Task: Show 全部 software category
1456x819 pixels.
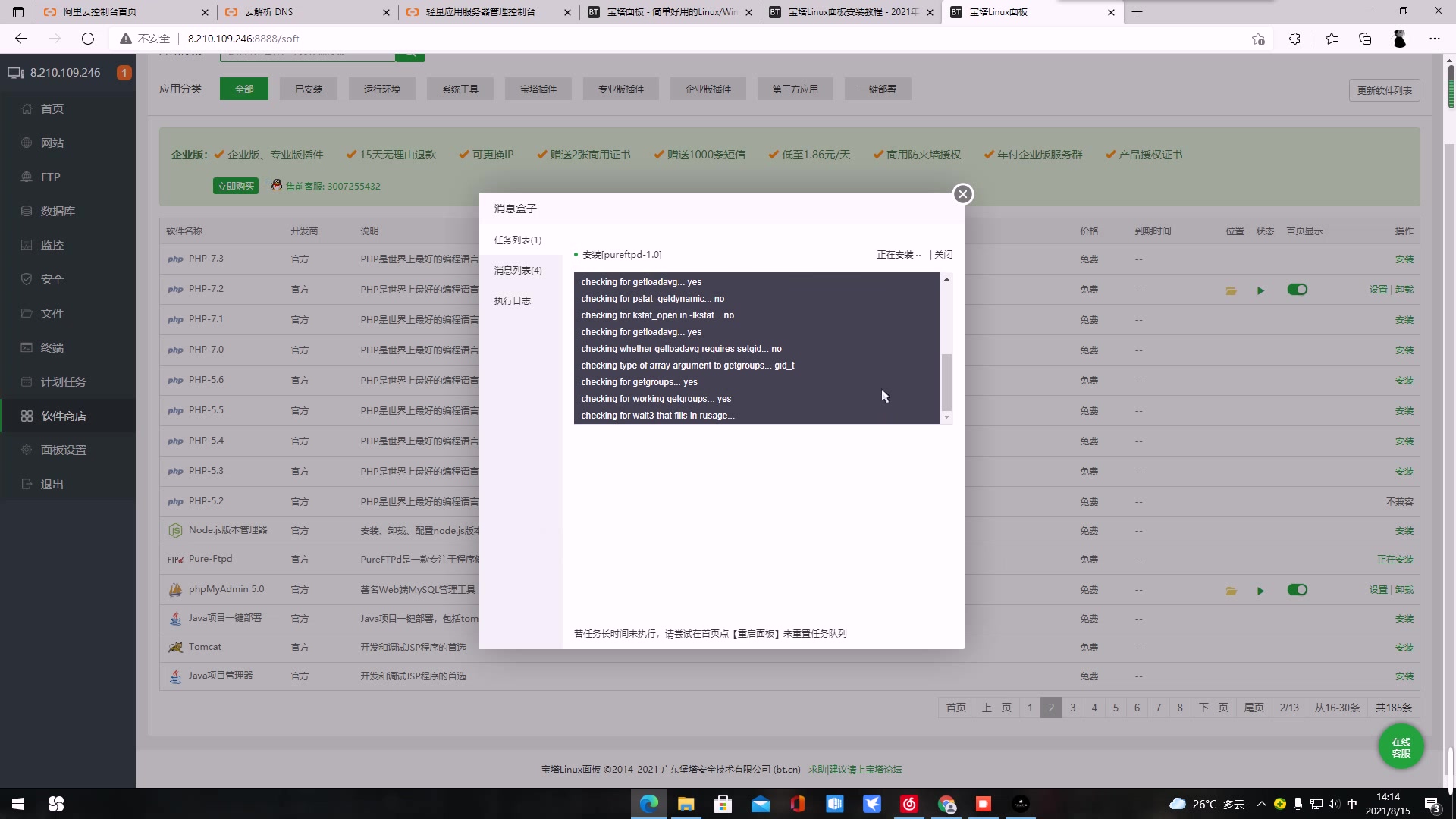Action: coord(244,89)
